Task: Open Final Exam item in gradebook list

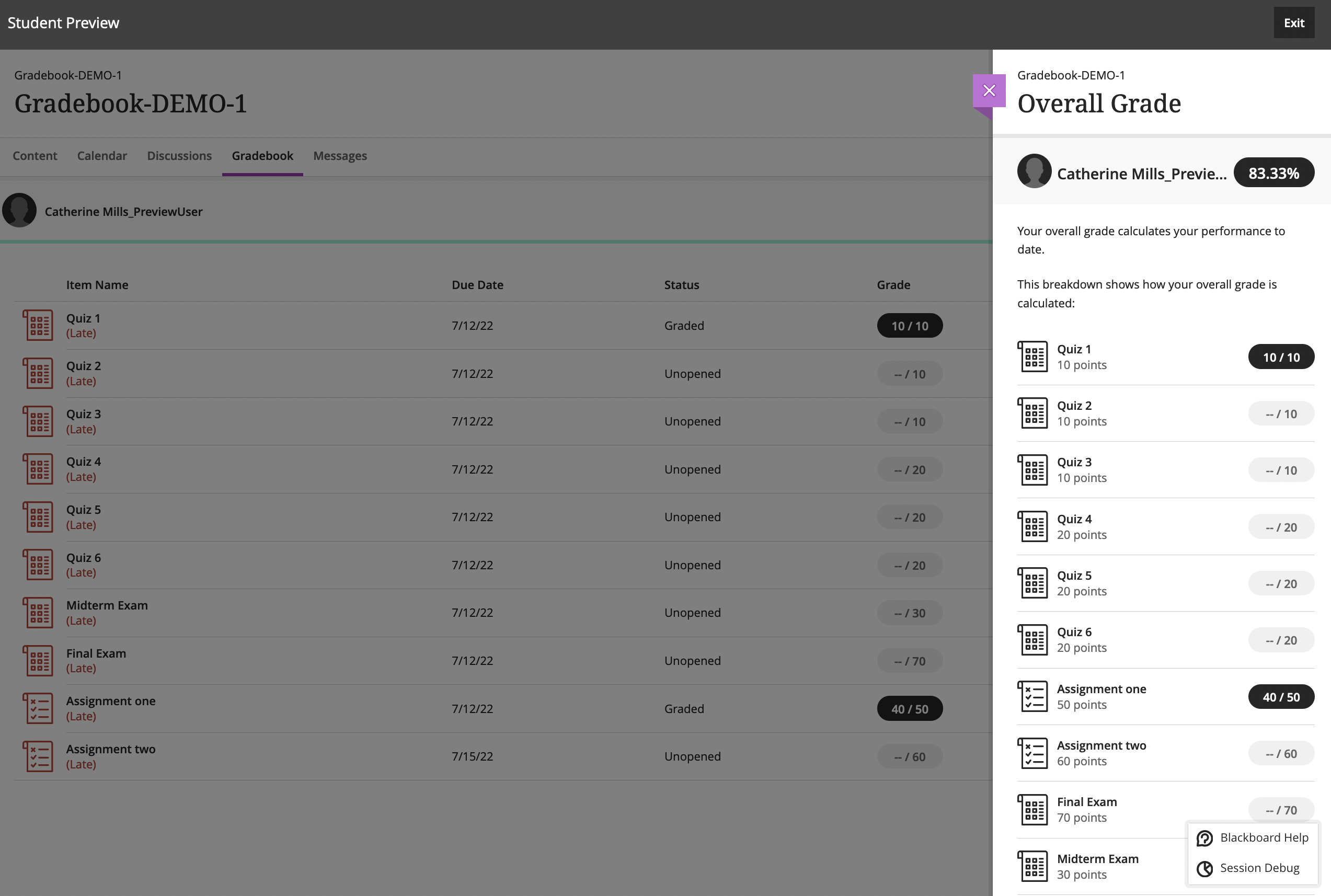Action: (x=96, y=653)
